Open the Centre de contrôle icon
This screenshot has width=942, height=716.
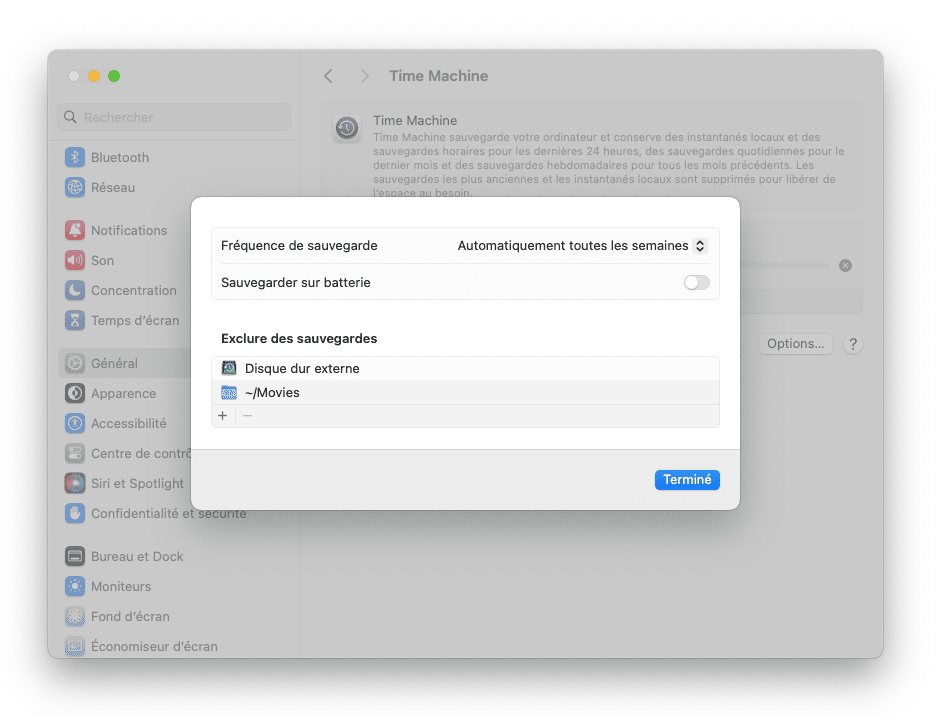point(74,454)
